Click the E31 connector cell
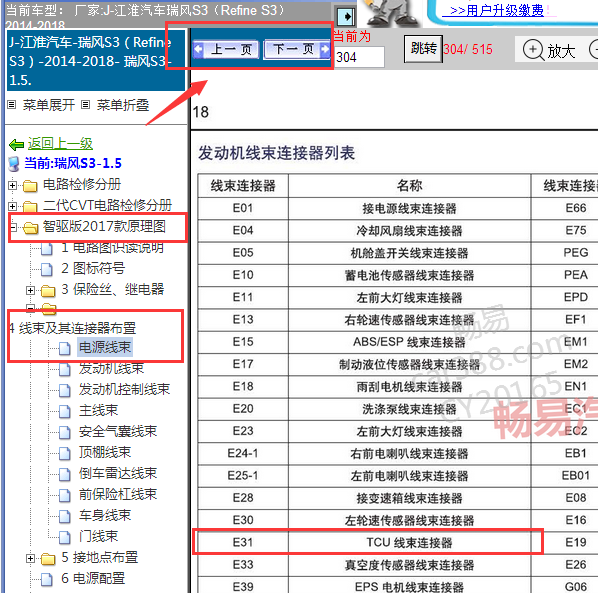 [243, 542]
